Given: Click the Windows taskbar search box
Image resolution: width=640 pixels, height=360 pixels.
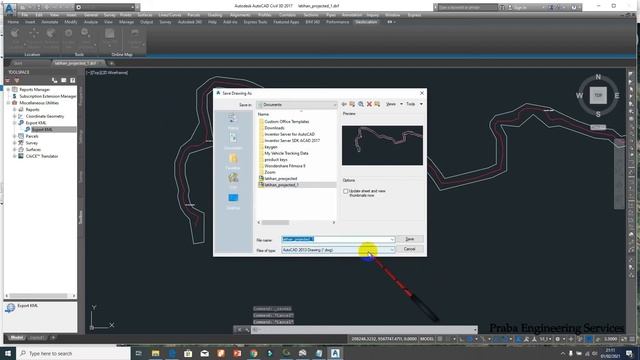Looking at the screenshot, I should (x=73, y=353).
